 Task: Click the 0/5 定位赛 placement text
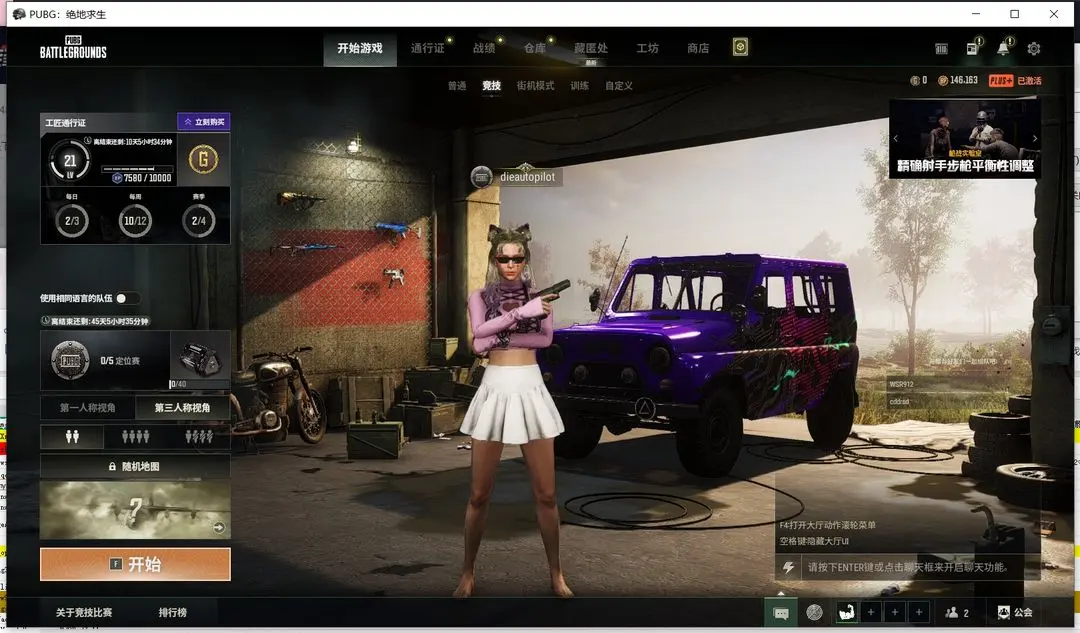tap(120, 360)
